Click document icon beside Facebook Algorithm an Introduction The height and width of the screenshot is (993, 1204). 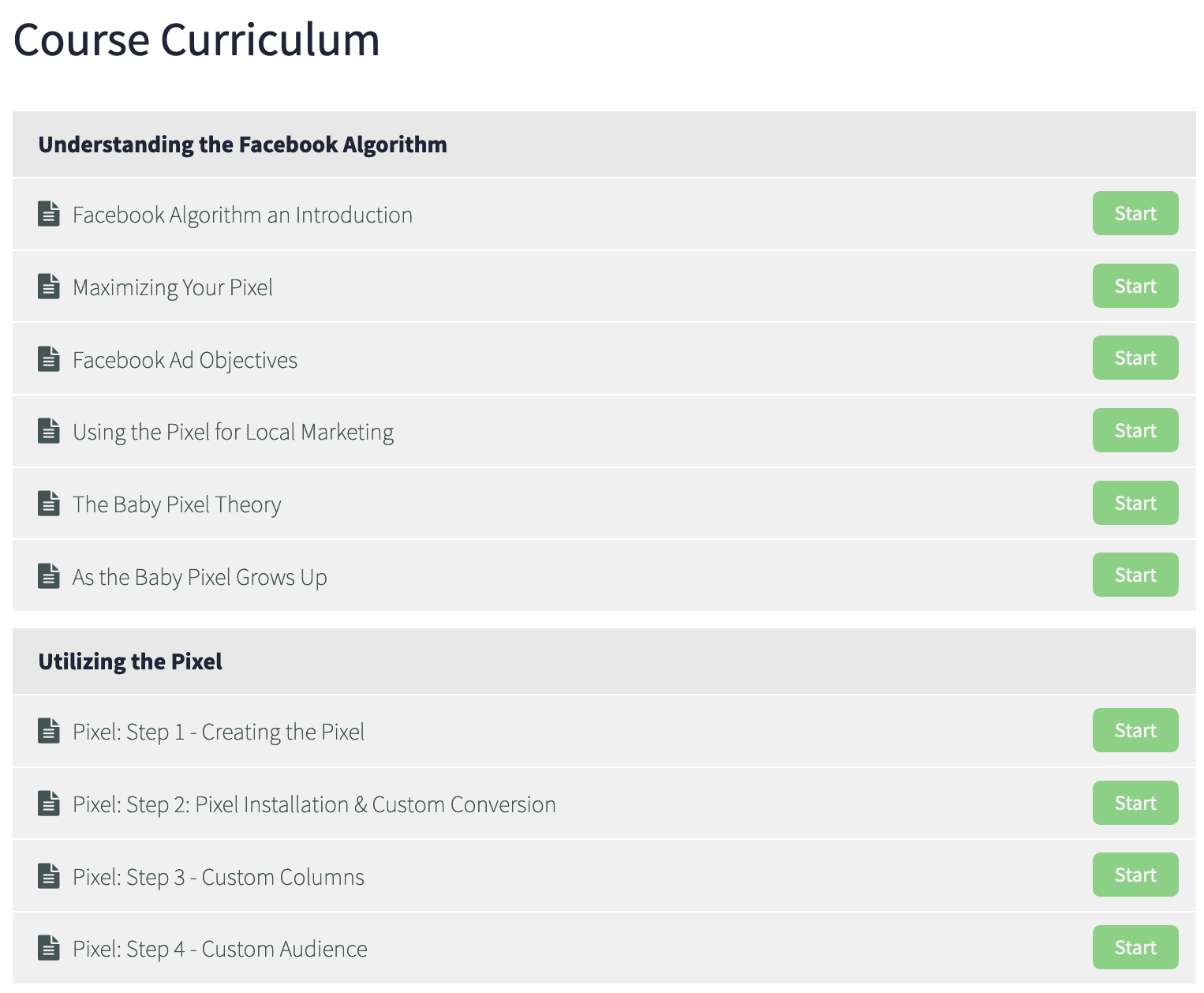[x=49, y=214]
